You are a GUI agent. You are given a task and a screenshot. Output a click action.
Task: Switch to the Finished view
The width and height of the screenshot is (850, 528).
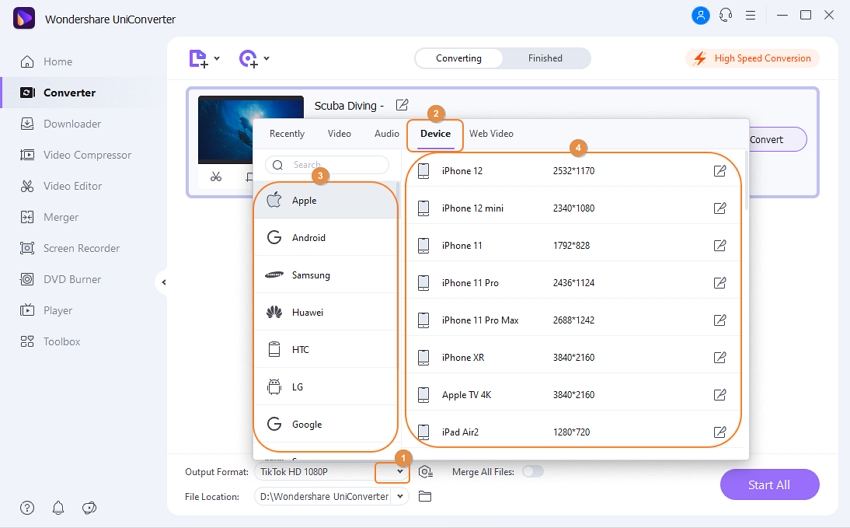tap(545, 59)
